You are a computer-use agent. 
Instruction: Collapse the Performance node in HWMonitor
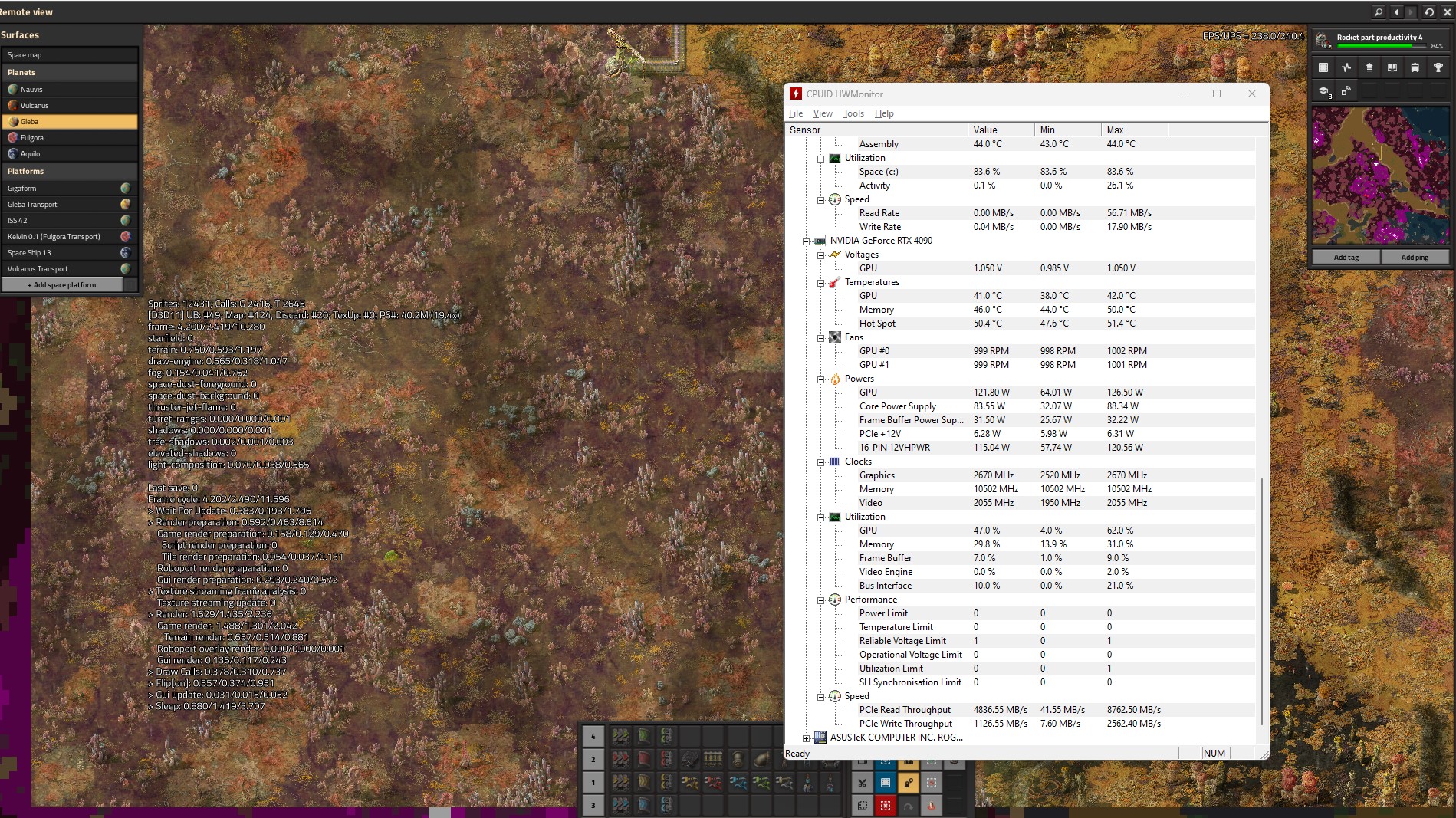point(820,600)
